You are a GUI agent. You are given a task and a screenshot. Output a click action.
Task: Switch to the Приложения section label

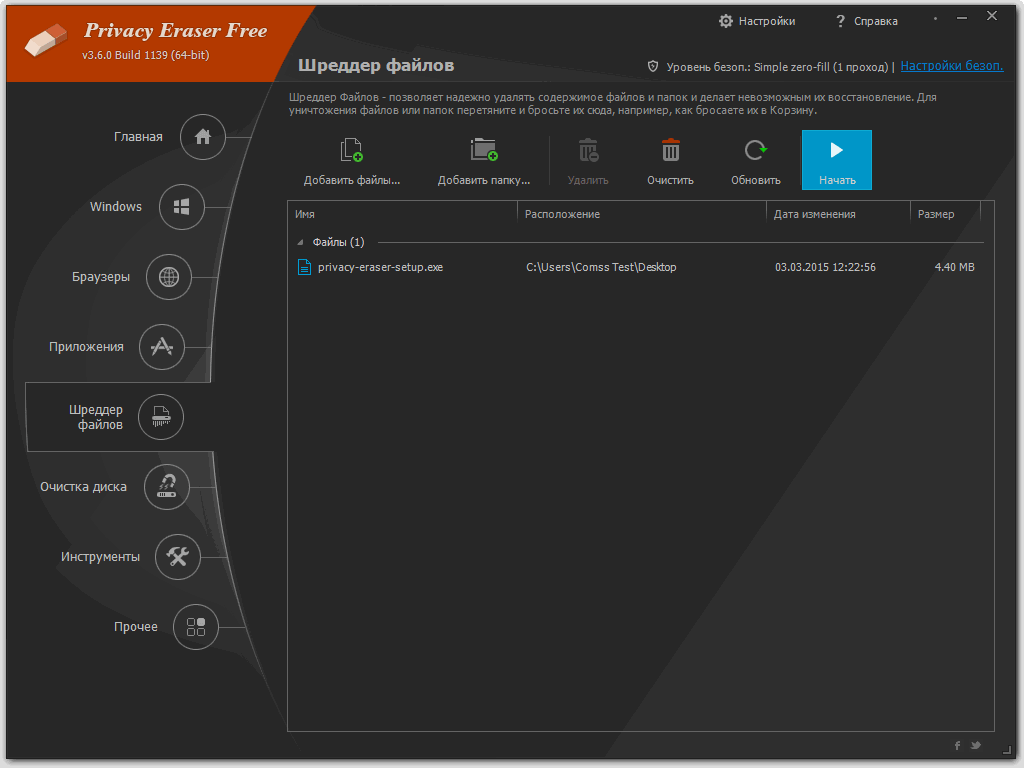(x=86, y=347)
